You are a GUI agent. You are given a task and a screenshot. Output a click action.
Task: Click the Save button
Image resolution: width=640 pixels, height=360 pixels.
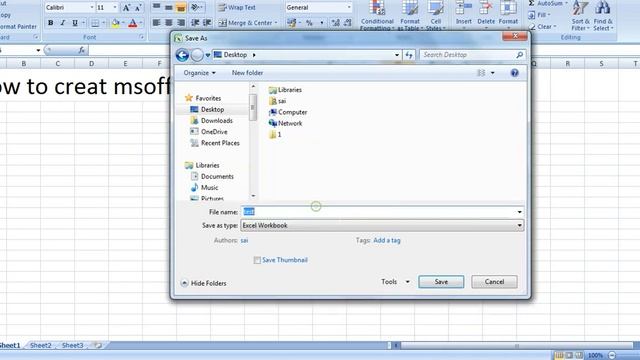pos(441,282)
